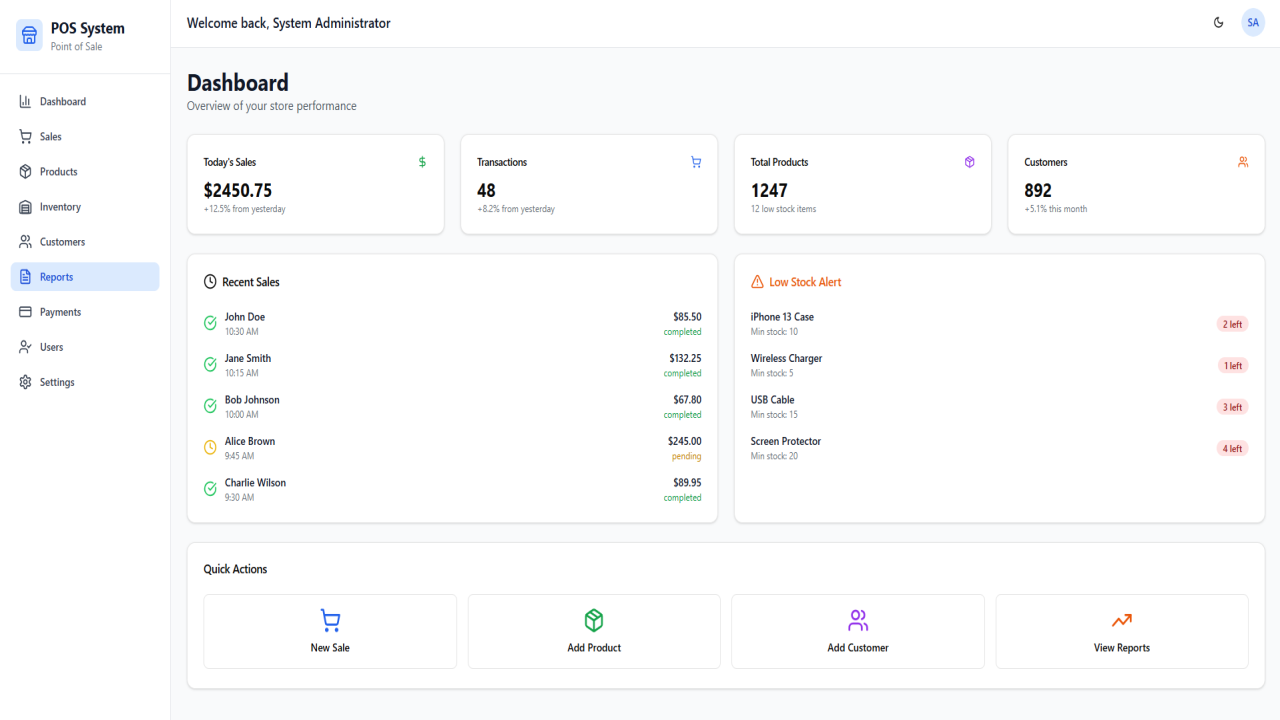Click the Reports document icon in the sidebar
Screen dimensions: 1280x720
(x=25, y=277)
